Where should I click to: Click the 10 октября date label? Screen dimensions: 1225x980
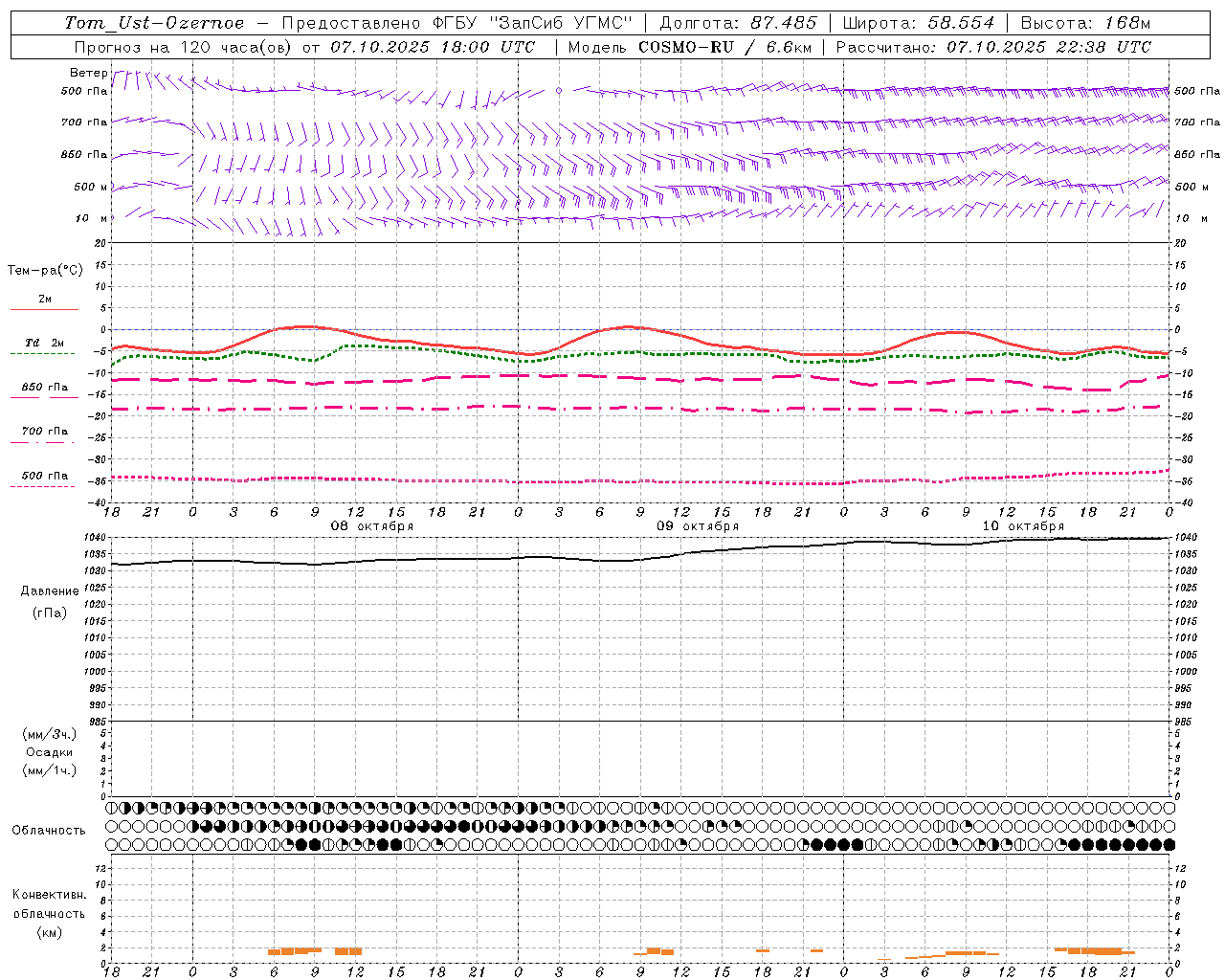[1023, 526]
